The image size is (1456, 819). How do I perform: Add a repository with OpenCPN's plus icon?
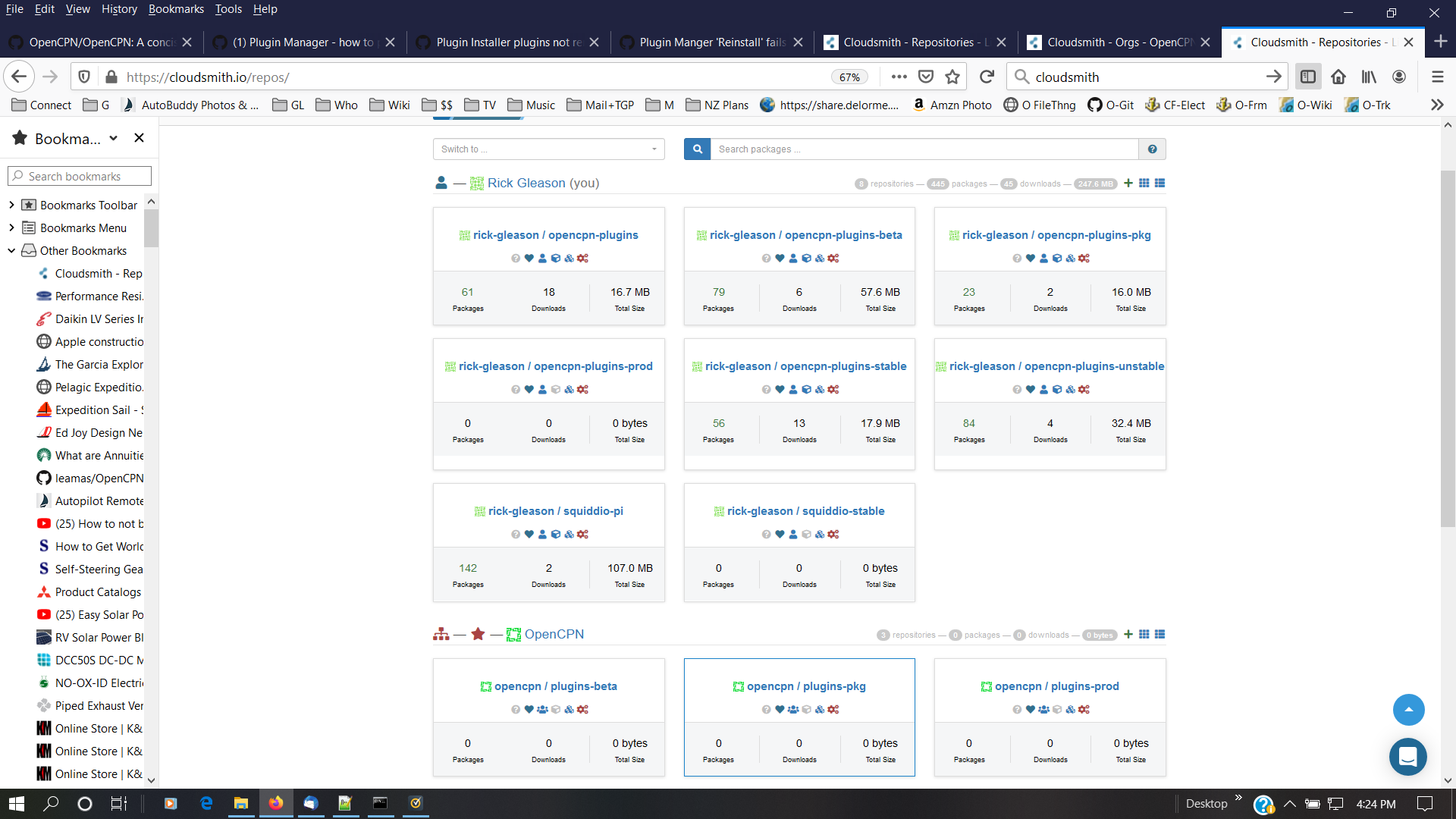[x=1128, y=635]
